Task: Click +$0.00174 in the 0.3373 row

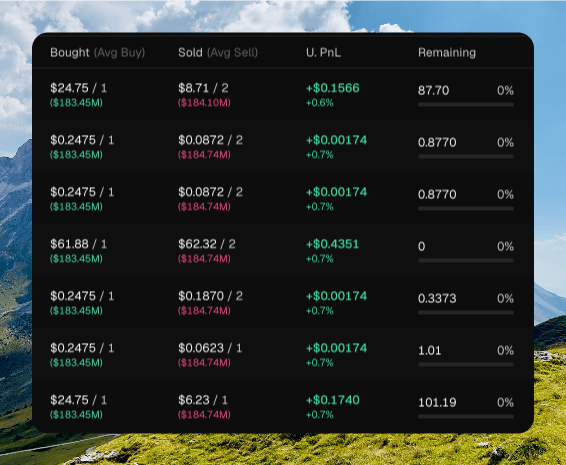Action: [x=336, y=296]
